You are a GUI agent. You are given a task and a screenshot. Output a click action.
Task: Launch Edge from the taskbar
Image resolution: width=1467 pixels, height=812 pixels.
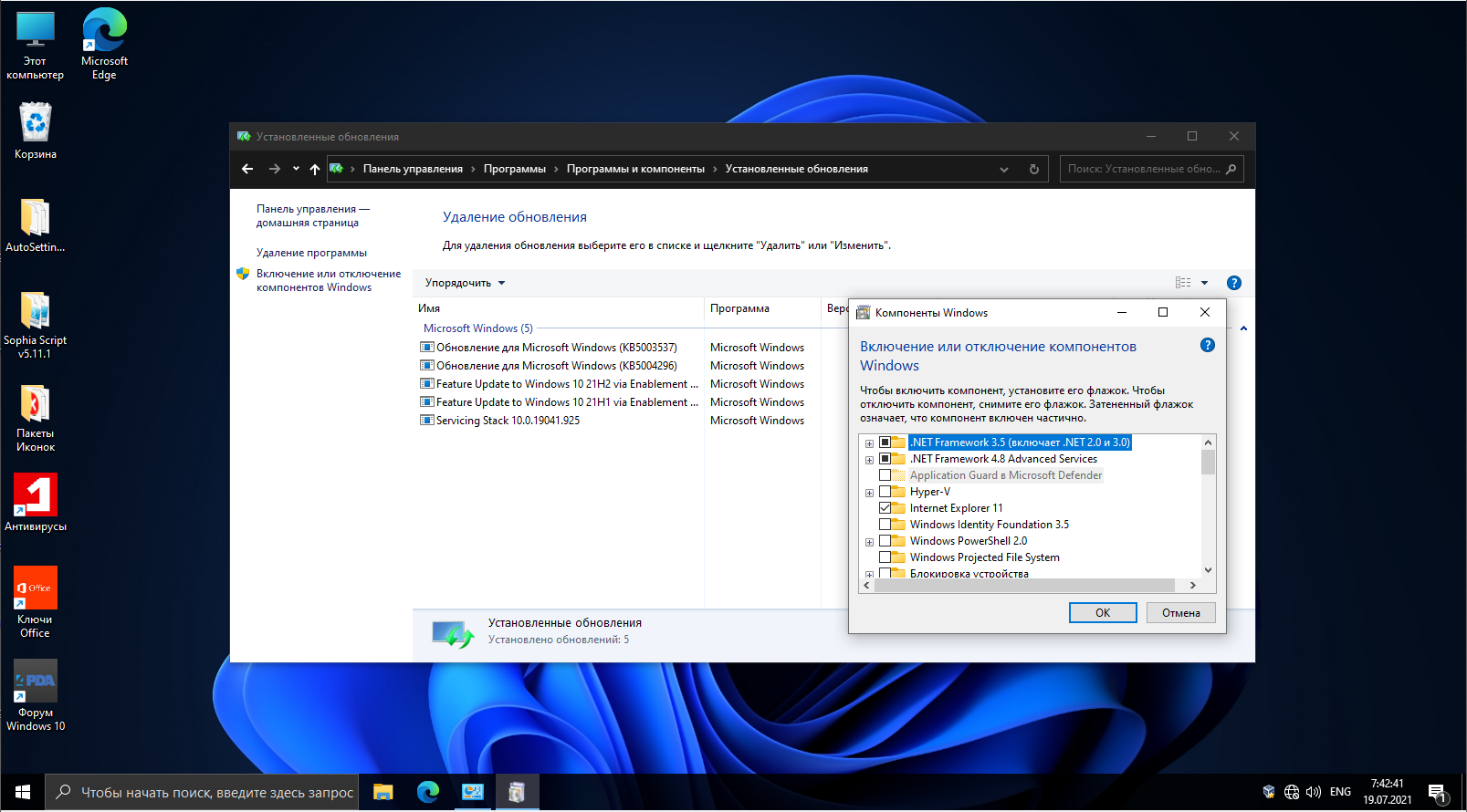coord(428,792)
